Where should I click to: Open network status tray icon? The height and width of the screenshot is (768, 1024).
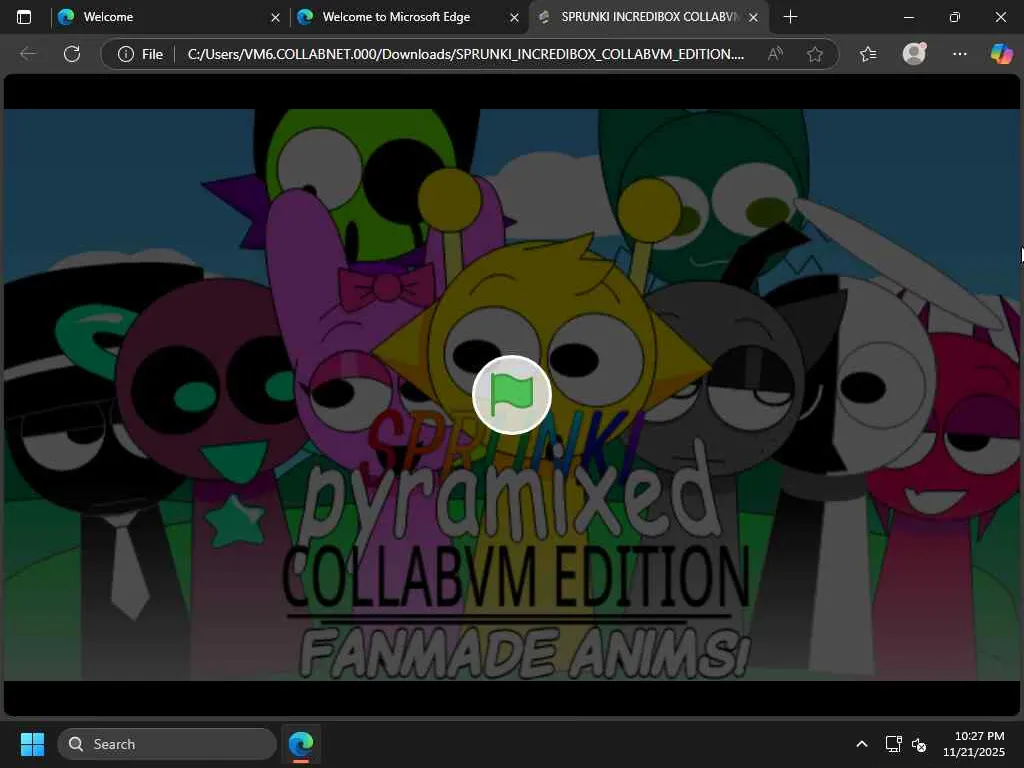point(893,744)
